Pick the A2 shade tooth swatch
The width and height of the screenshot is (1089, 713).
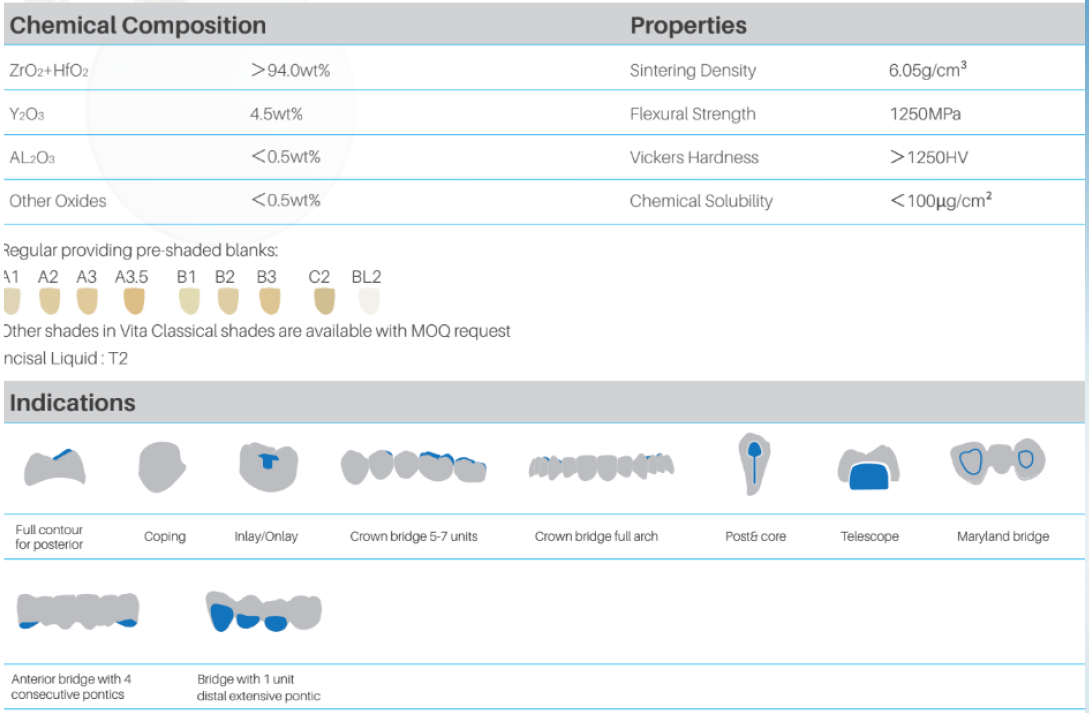[49, 301]
